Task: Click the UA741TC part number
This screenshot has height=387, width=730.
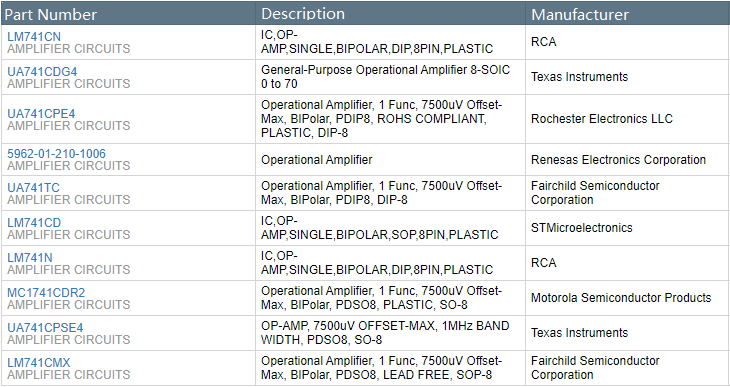Action: pos(33,188)
